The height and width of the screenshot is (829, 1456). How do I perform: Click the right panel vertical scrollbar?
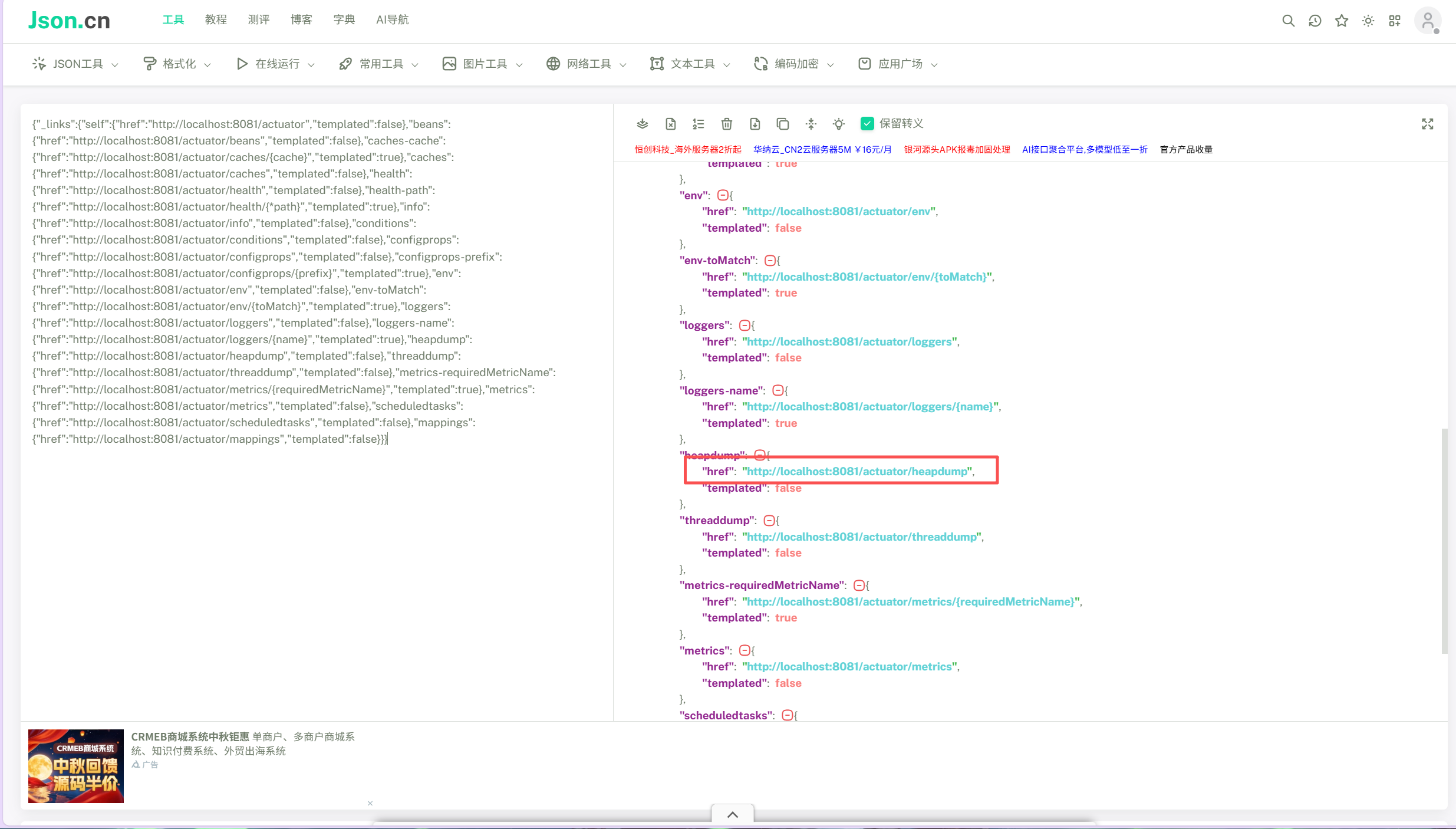point(1444,540)
